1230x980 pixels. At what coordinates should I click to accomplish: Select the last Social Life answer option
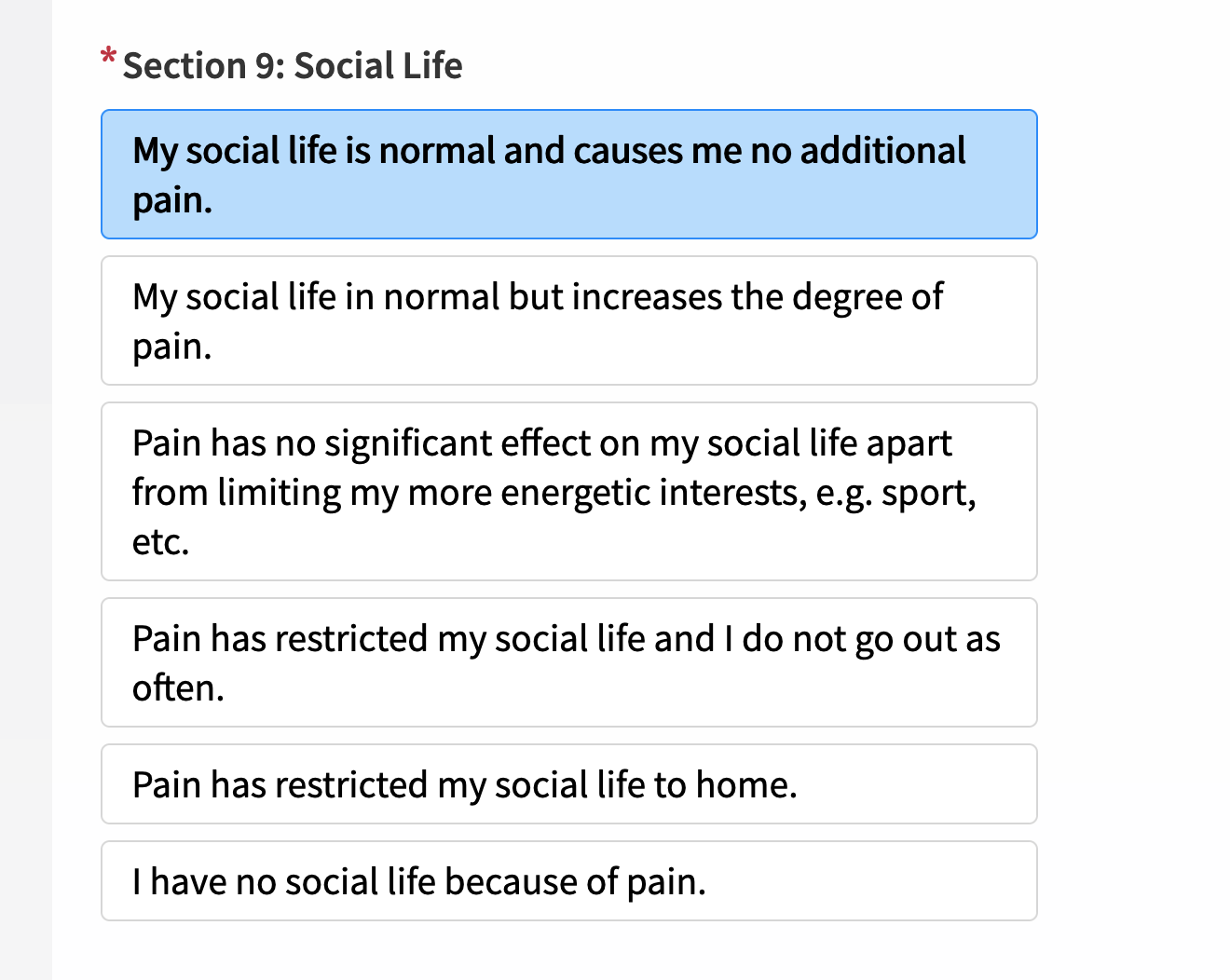click(x=568, y=881)
